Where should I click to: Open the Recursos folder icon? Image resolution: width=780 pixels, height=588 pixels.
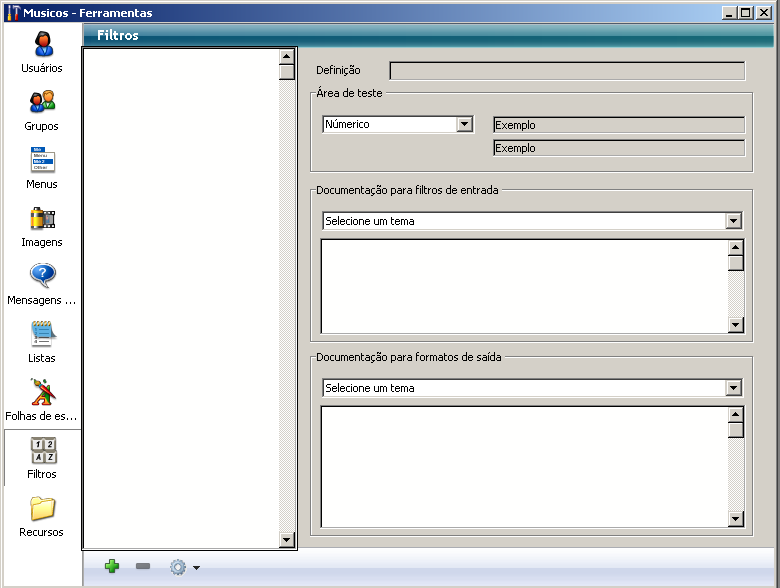(42, 510)
